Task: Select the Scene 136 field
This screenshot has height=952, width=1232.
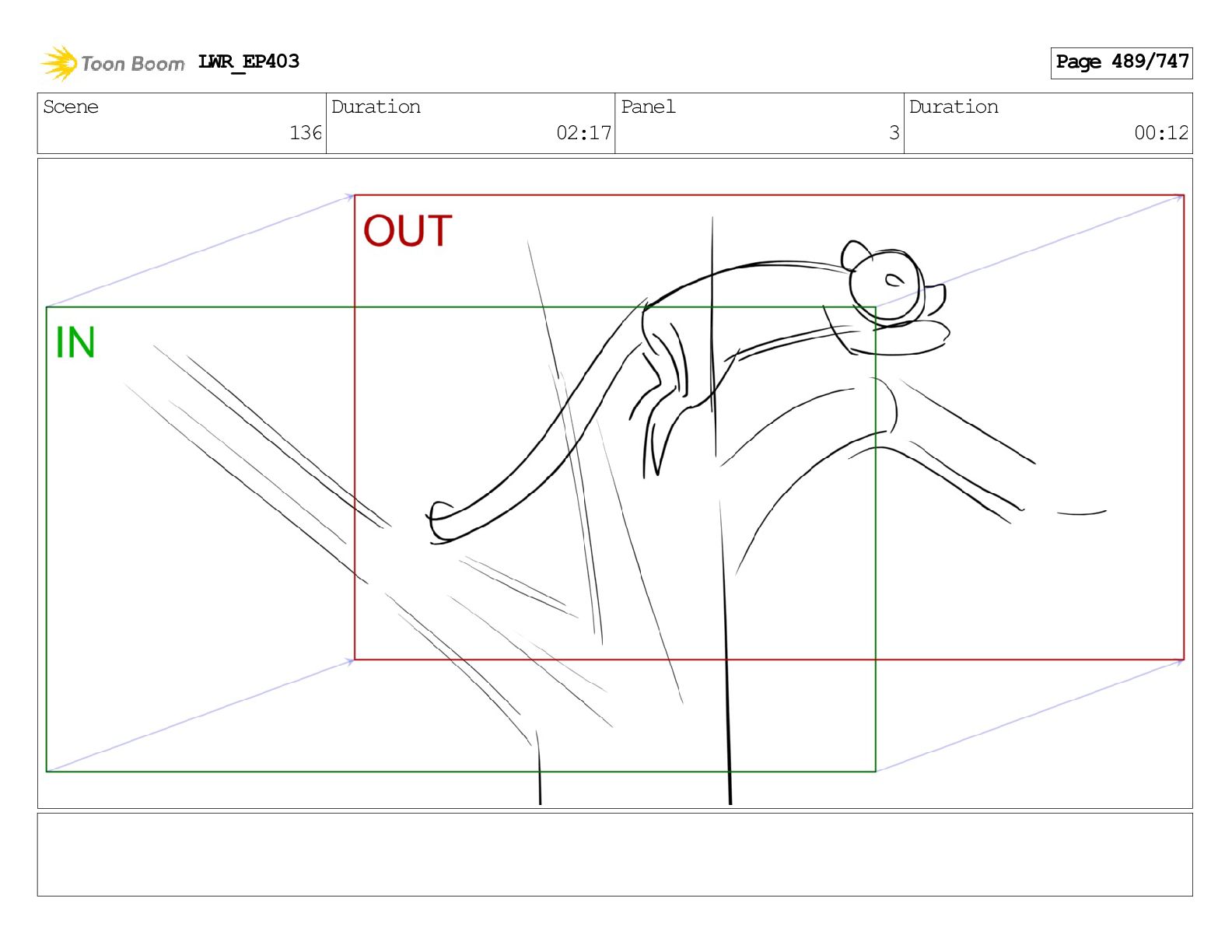Action: pyautogui.click(x=181, y=123)
